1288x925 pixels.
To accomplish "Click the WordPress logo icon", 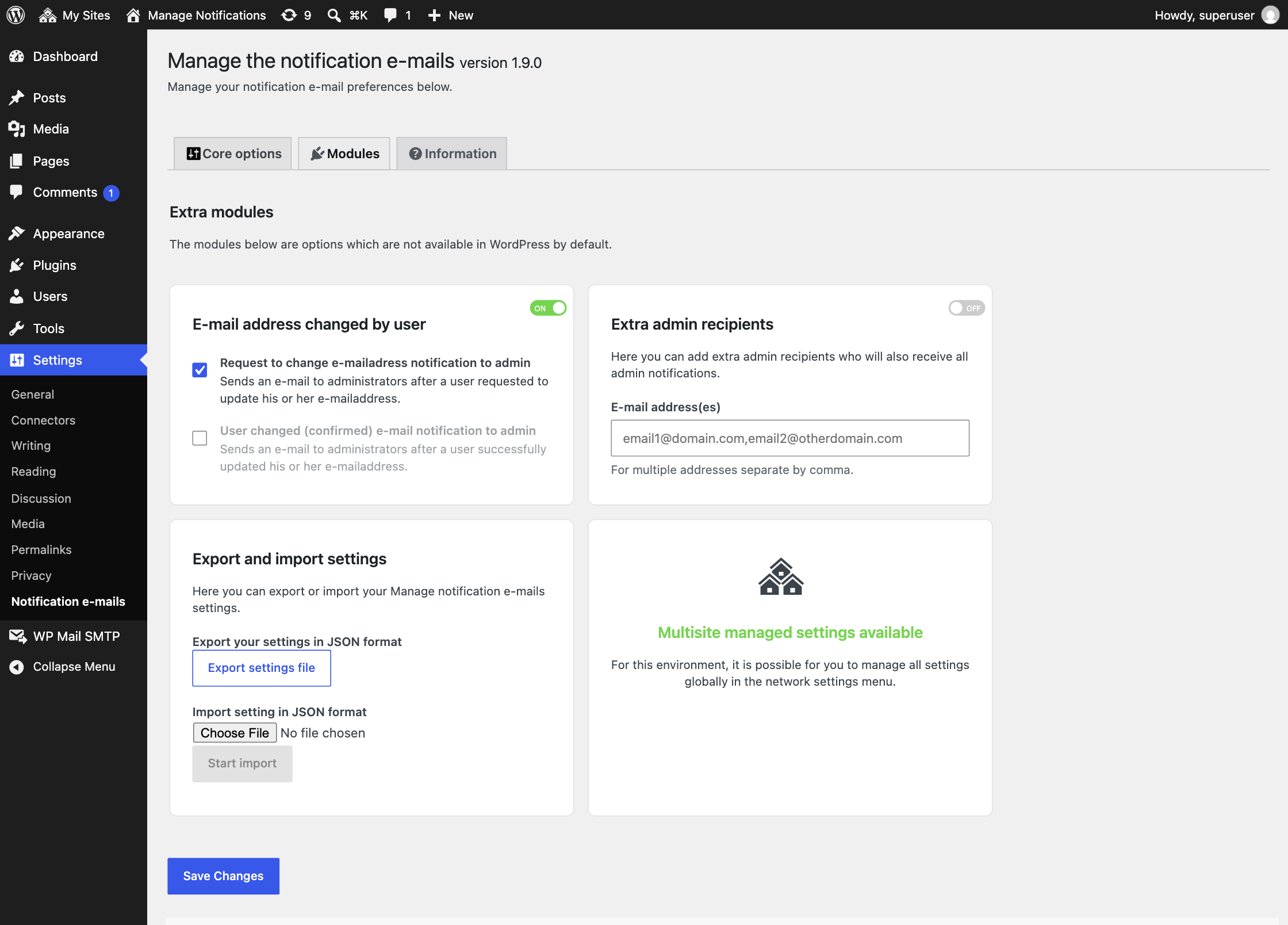I will point(16,15).
